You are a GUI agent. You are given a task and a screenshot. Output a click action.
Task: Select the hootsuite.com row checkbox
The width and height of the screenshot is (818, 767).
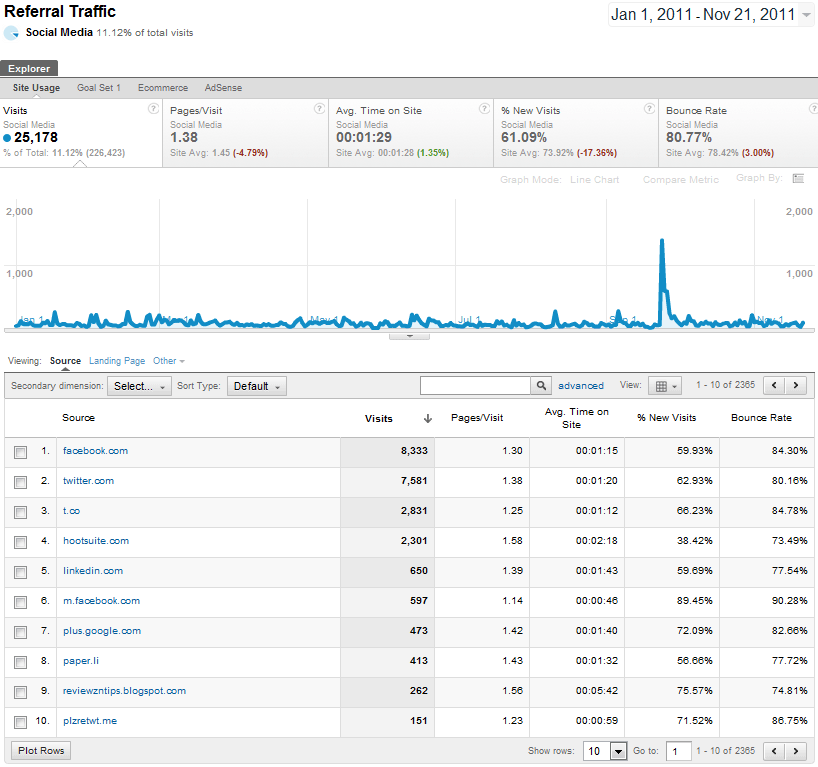coord(21,542)
